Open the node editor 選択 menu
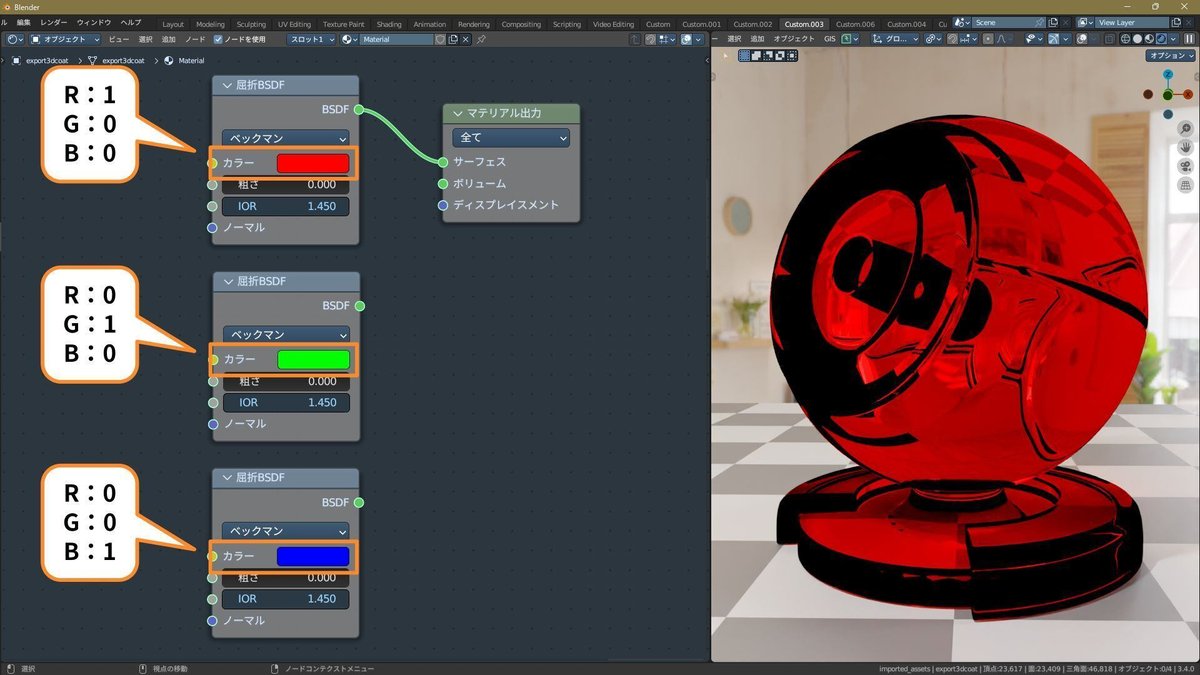 [145, 39]
